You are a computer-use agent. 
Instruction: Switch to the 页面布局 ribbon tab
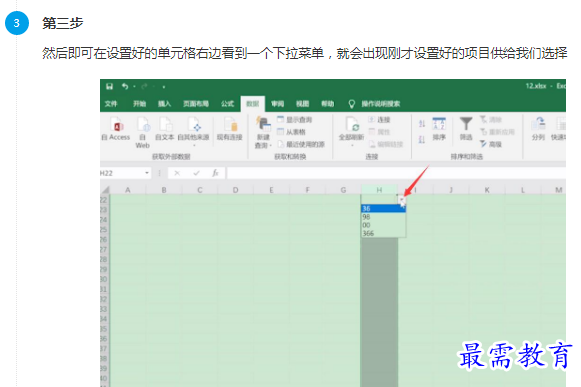point(196,104)
